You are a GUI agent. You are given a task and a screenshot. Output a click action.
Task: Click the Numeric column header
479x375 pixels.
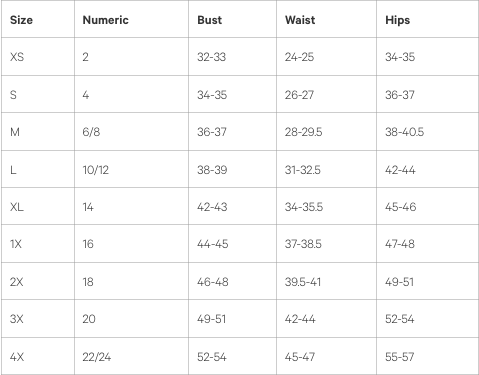click(x=105, y=20)
